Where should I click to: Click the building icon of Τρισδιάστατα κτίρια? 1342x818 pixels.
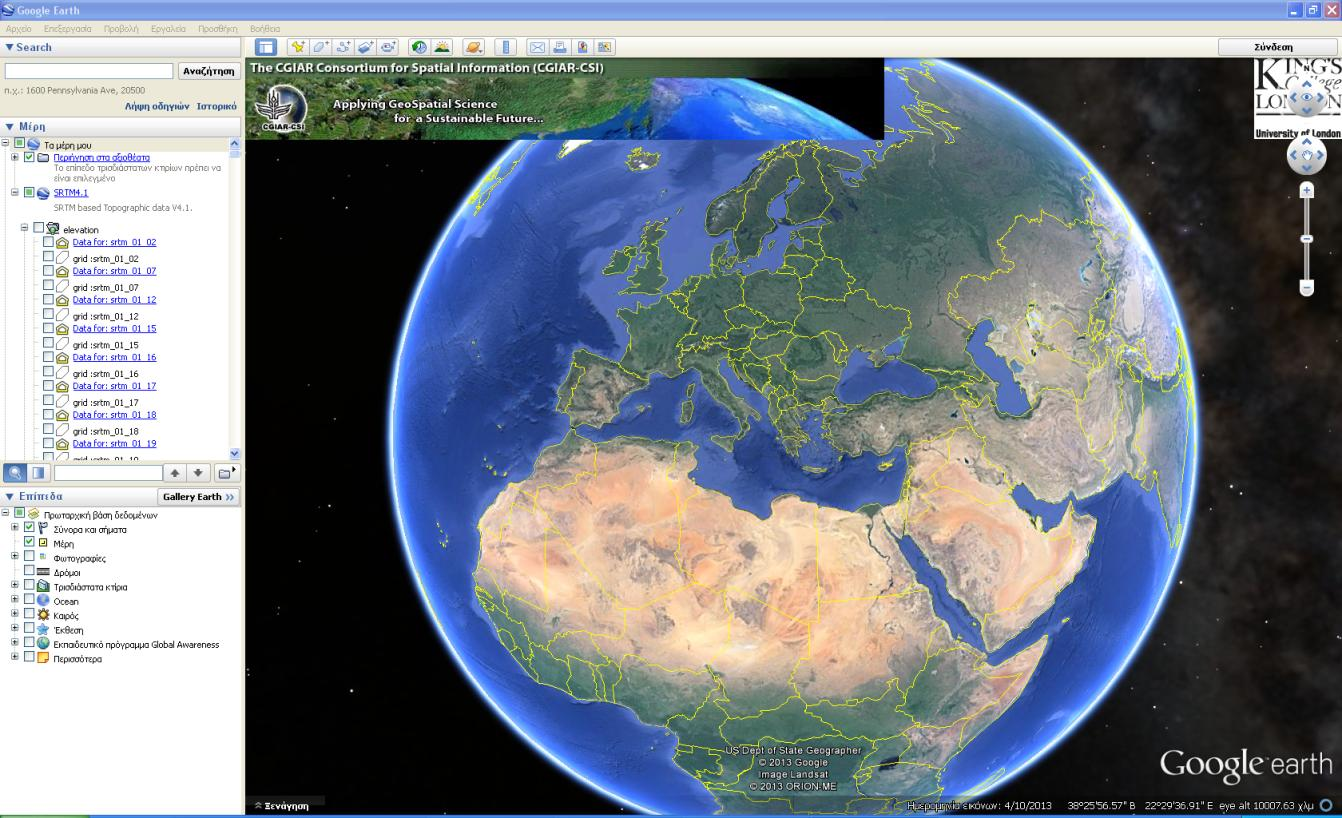click(x=43, y=587)
